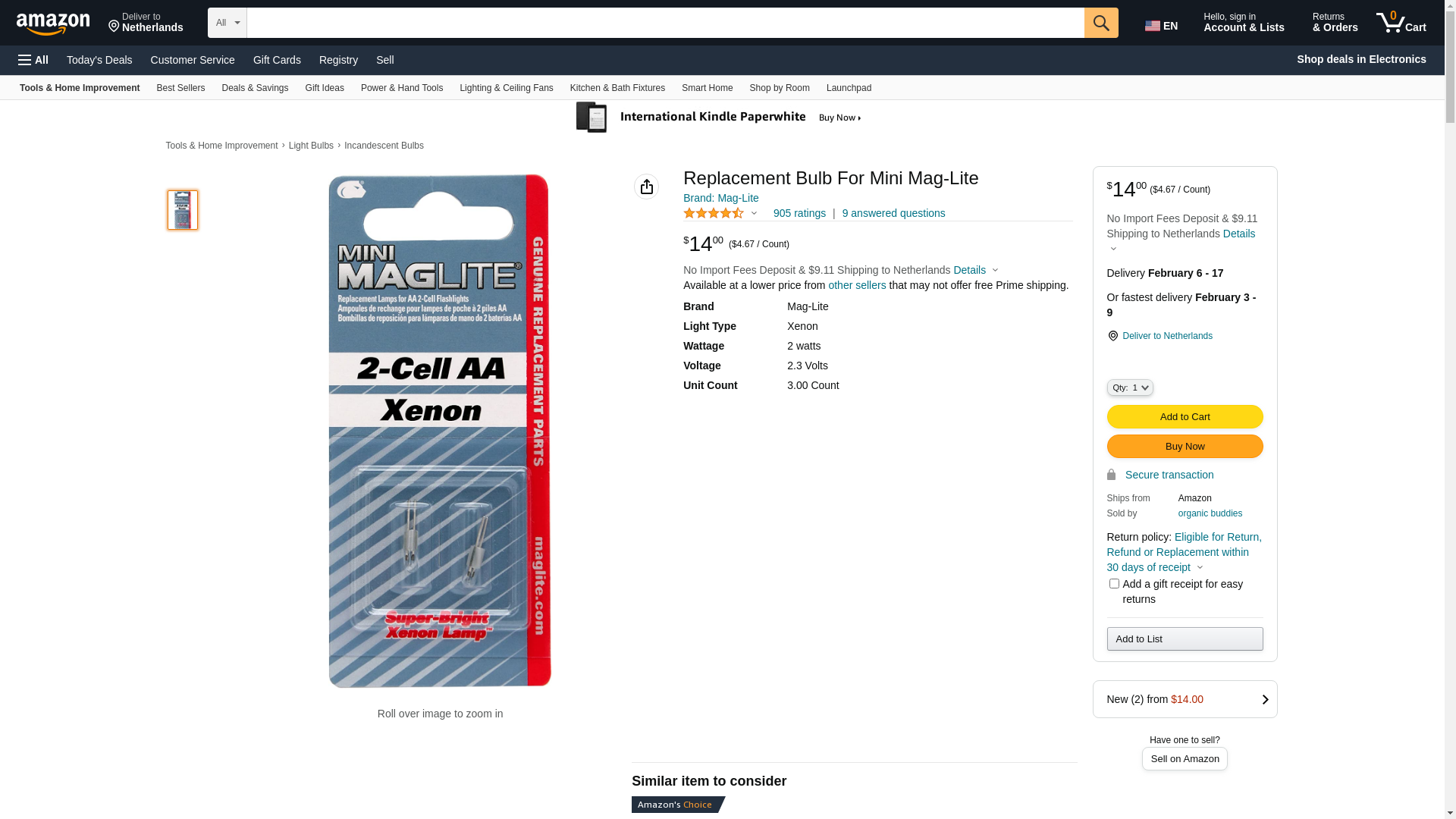Open the search category All dropdown
The width and height of the screenshot is (1456, 819).
pyautogui.click(x=227, y=23)
